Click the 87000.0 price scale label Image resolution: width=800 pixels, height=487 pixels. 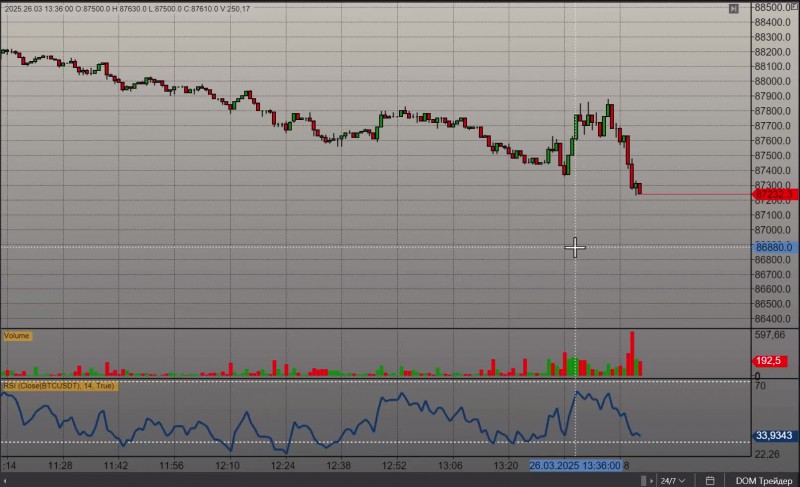point(772,230)
